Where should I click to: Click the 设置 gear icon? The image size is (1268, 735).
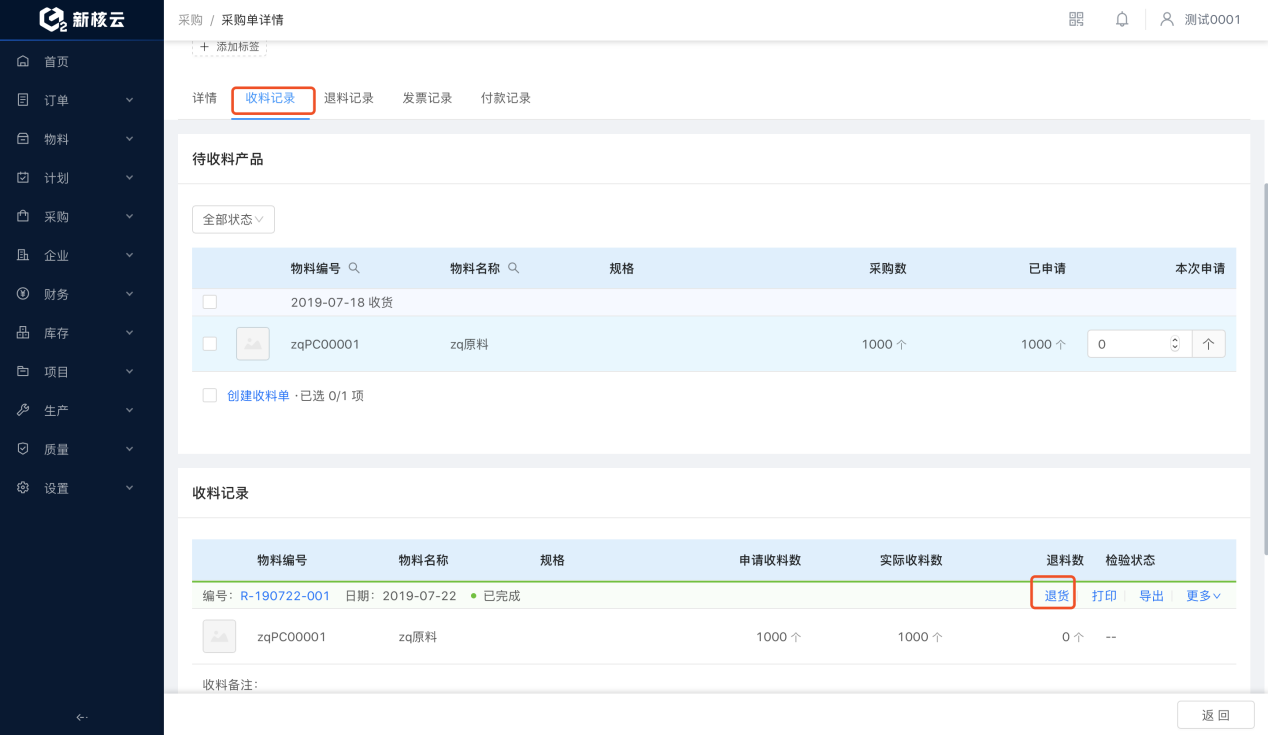[23, 488]
